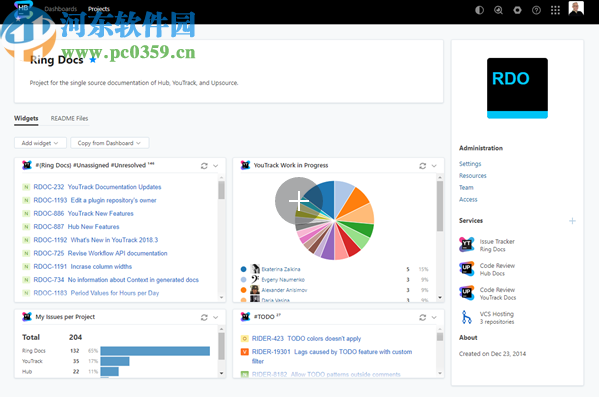Image resolution: width=608 pixels, height=397 pixels.
Task: Open issue RDOC-1192 What's New in YouTrack
Action: point(96,240)
